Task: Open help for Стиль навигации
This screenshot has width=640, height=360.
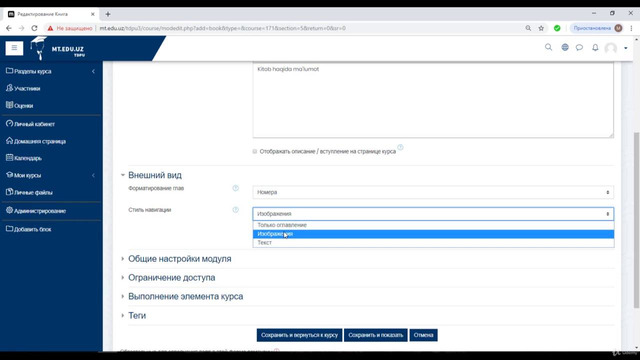Action: click(x=236, y=210)
